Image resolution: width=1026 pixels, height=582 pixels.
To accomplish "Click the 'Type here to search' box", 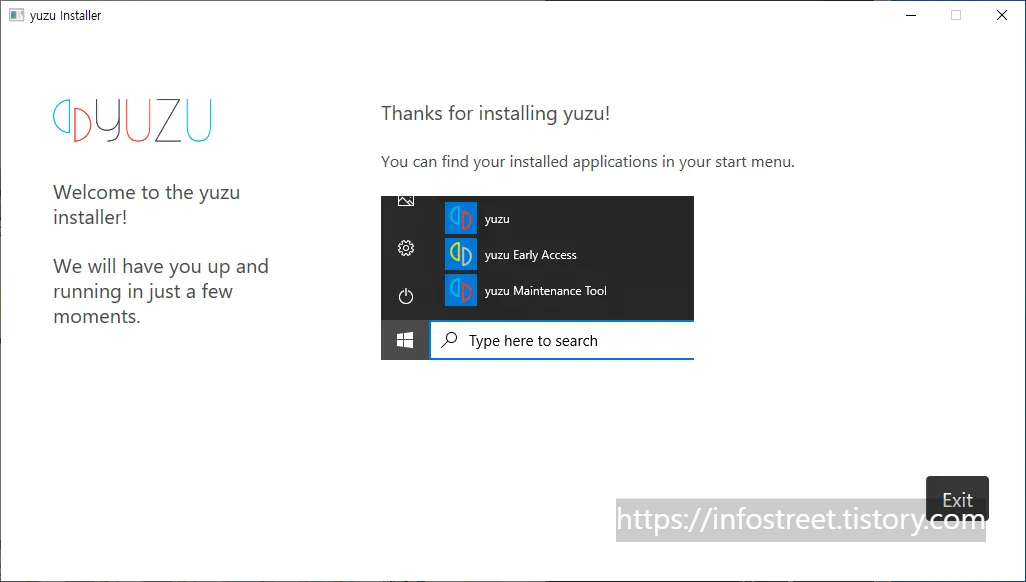I will coord(562,340).
